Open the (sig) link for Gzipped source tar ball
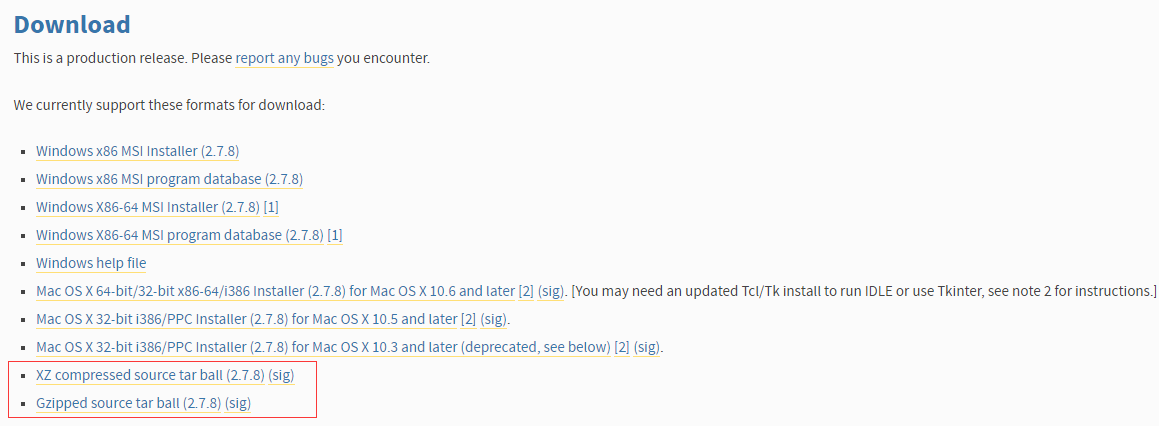This screenshot has height=426, width=1159. coord(238,403)
